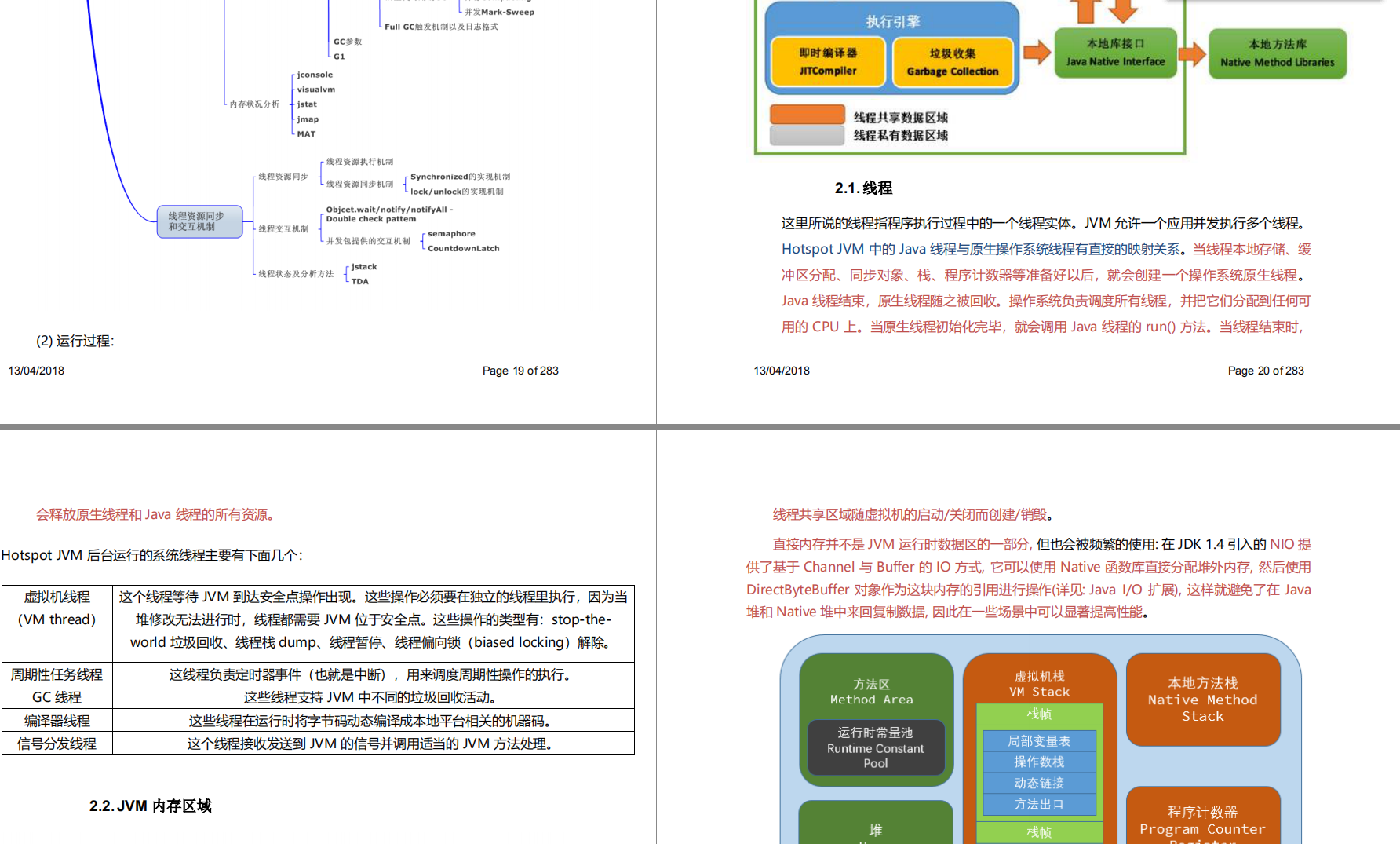The width and height of the screenshot is (1400, 844).
Task: Click the 操作数栈 stack frame item
Action: [1039, 762]
